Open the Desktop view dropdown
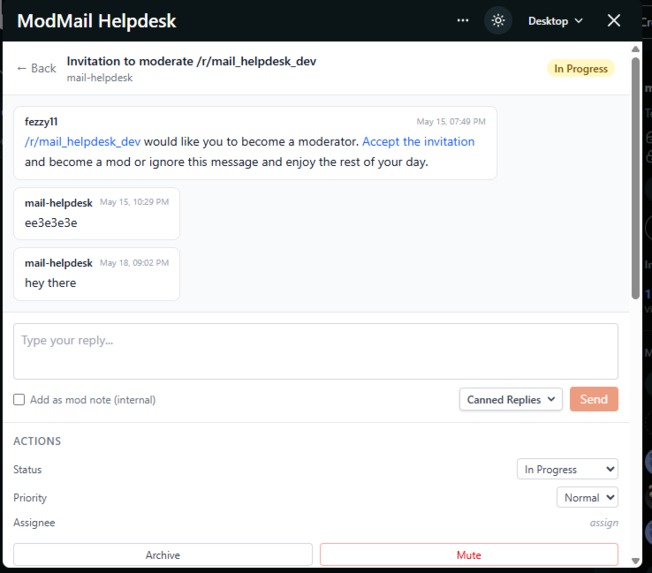This screenshot has height=573, width=652. (555, 21)
